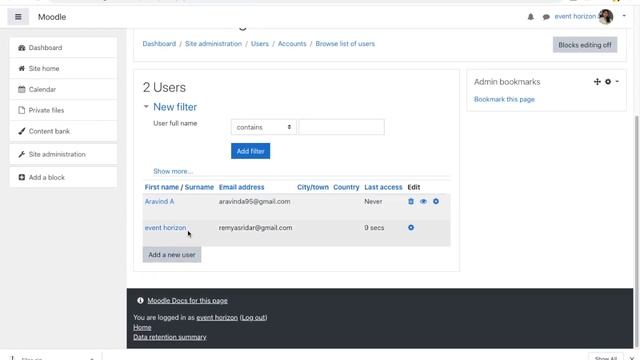Viewport: 640px width, 360px height.
Task: Go to Site administration breadcrumb
Action: click(x=213, y=44)
